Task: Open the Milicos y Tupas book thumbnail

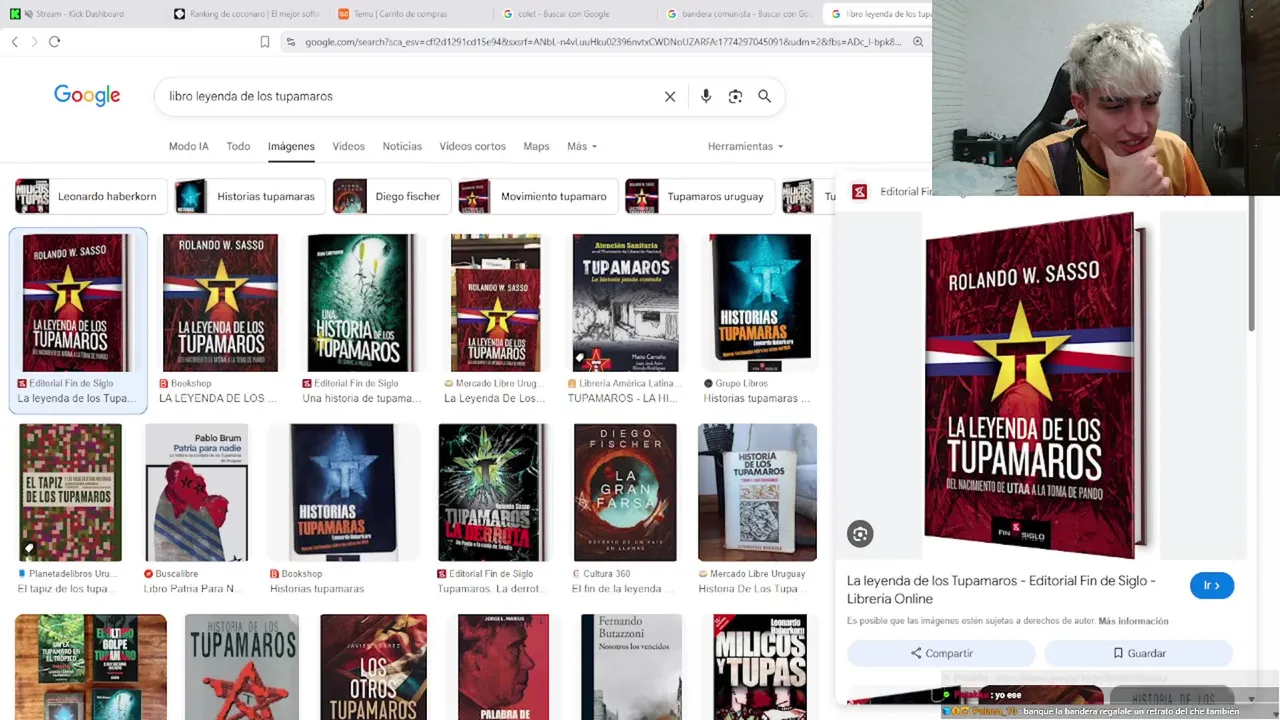Action: click(x=760, y=667)
